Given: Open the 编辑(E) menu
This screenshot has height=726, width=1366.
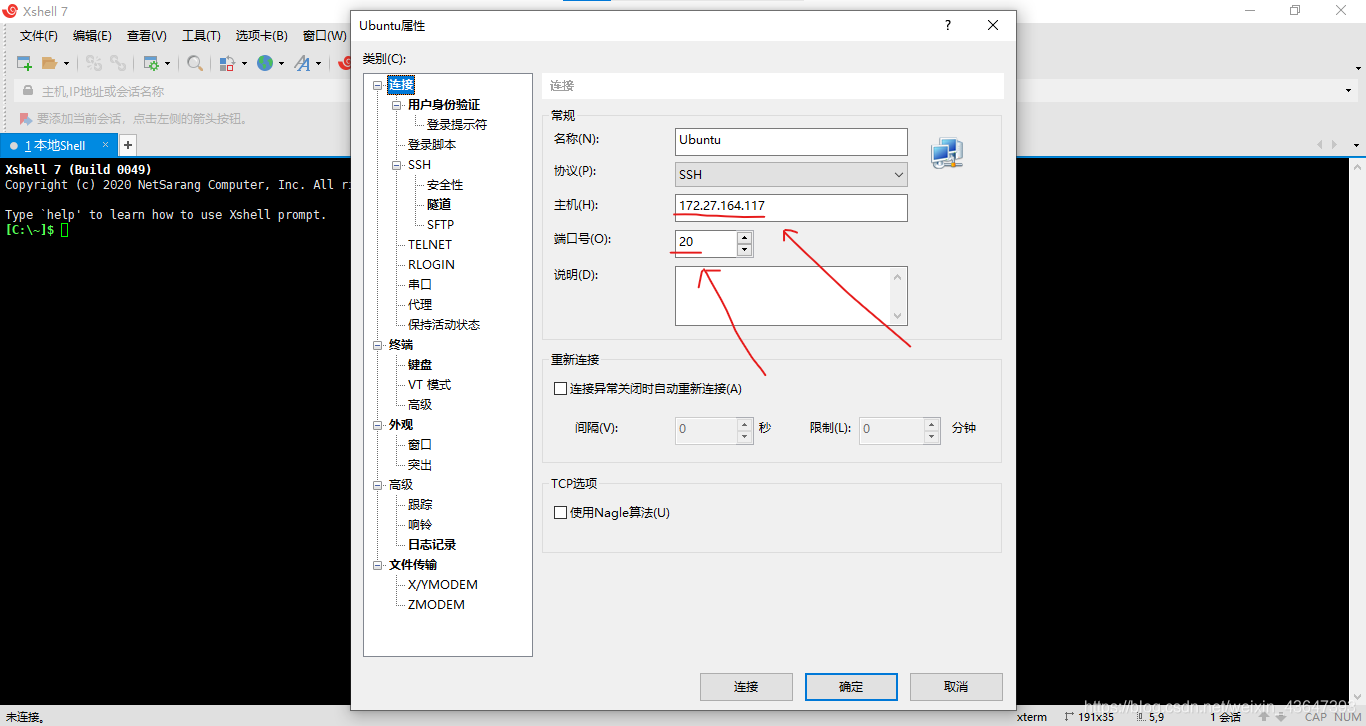Looking at the screenshot, I should (92, 36).
